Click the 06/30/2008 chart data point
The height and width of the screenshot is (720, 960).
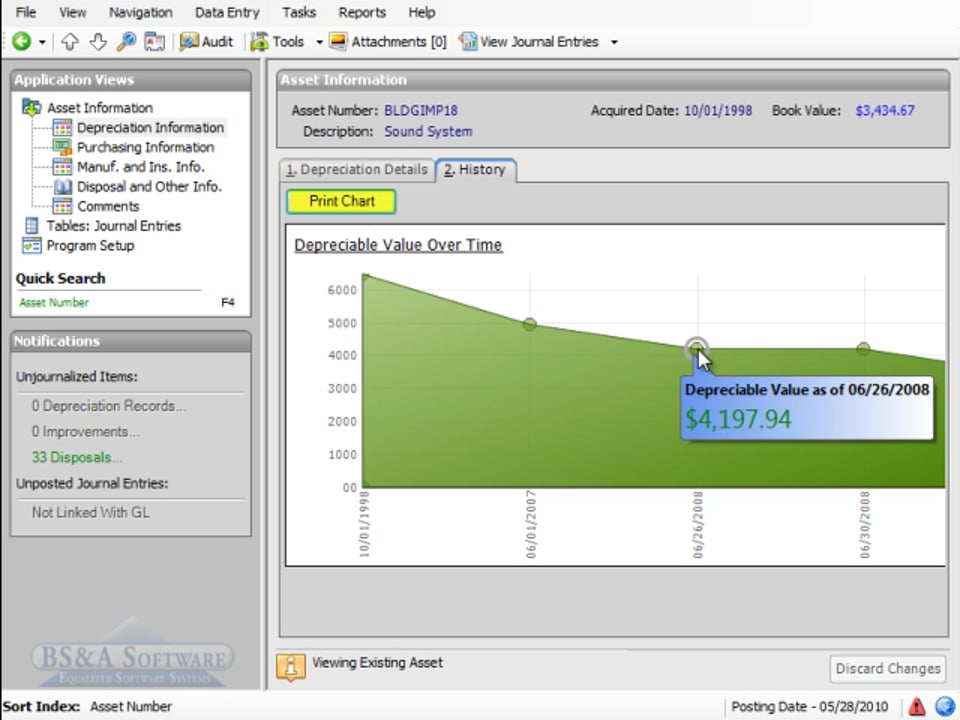(863, 348)
